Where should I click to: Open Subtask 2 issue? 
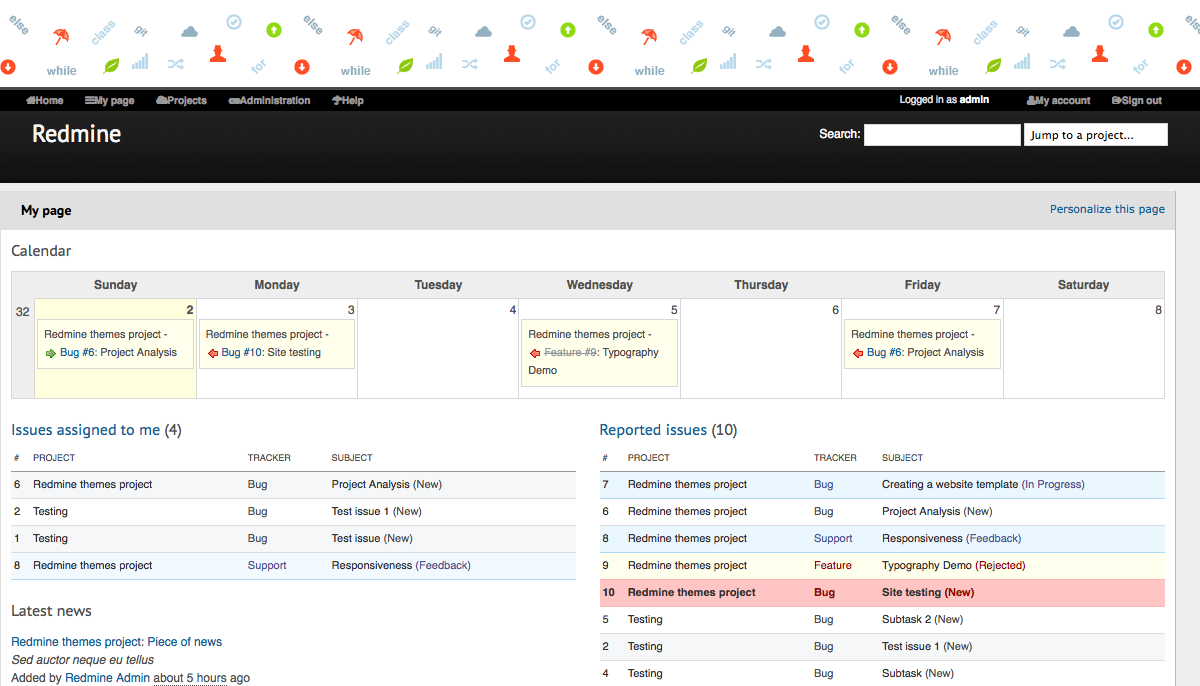coord(906,619)
